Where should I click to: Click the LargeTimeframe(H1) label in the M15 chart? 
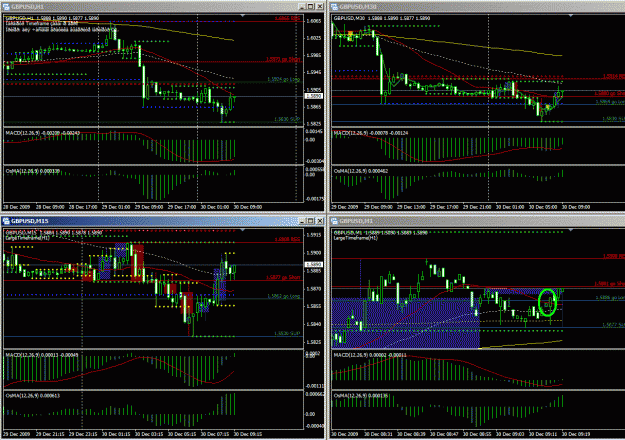click(x=28, y=238)
